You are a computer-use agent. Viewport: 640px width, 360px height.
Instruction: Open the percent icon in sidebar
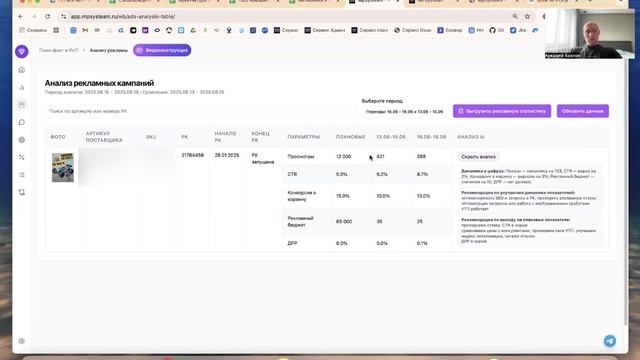(22, 157)
